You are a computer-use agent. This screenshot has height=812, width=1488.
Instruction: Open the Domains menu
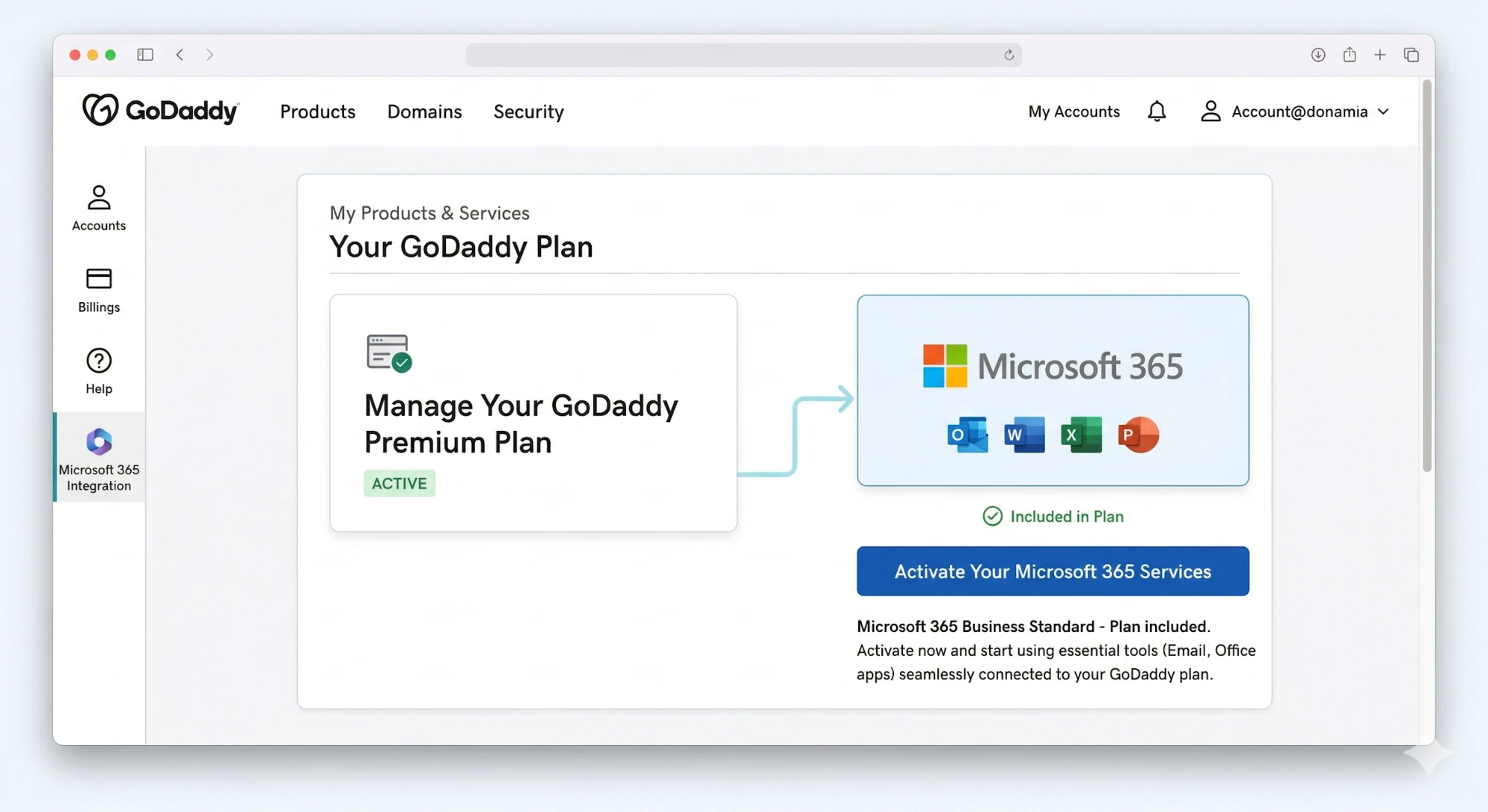pyautogui.click(x=424, y=112)
